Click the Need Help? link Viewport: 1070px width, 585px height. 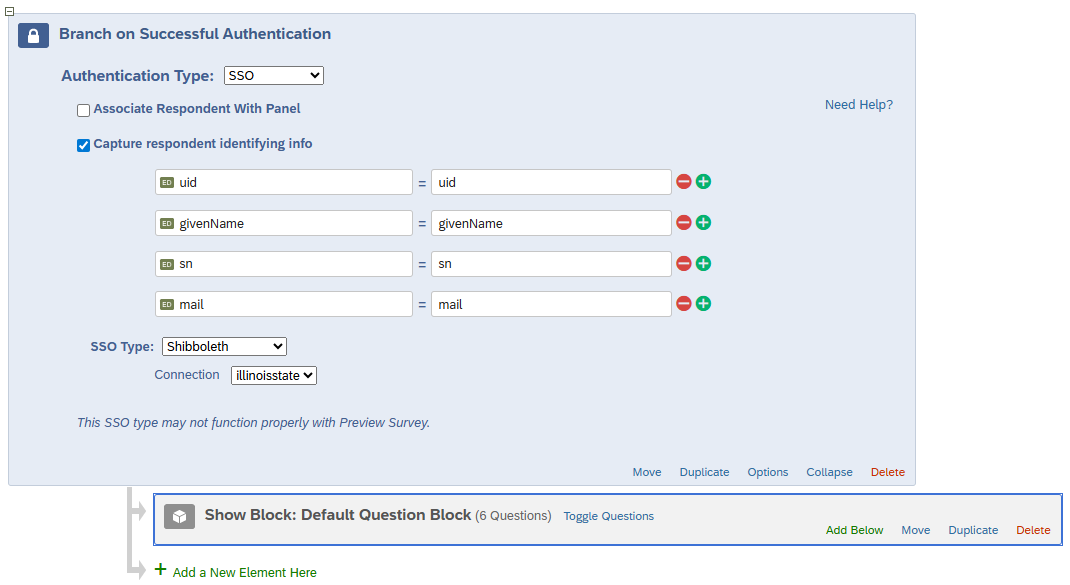point(858,104)
